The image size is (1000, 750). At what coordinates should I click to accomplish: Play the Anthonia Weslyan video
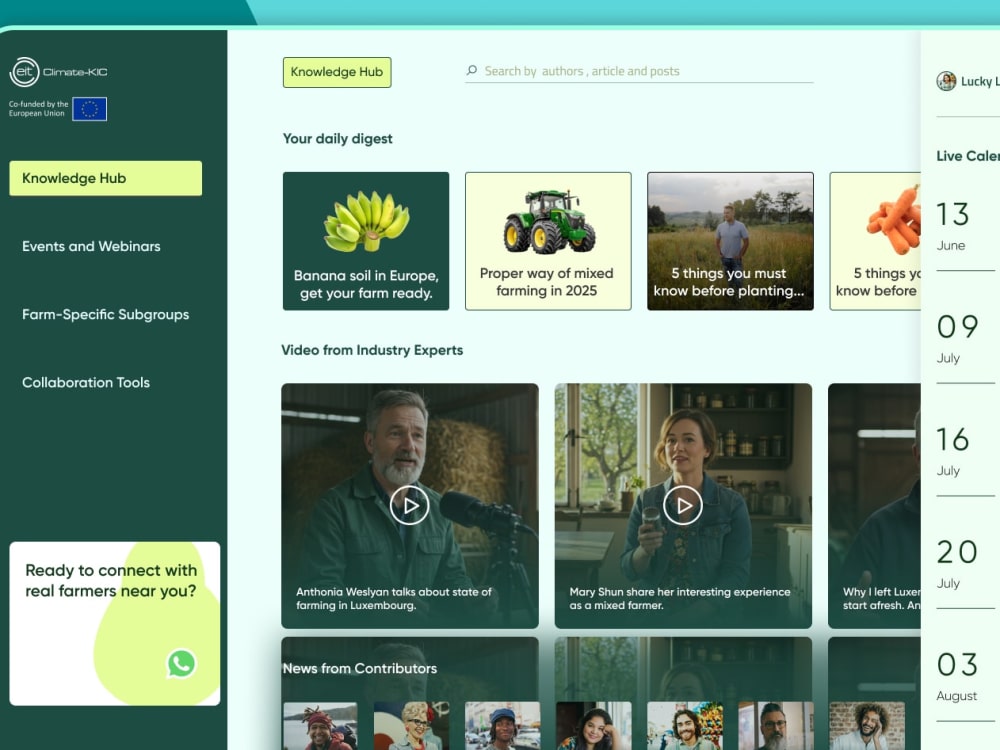click(x=409, y=505)
